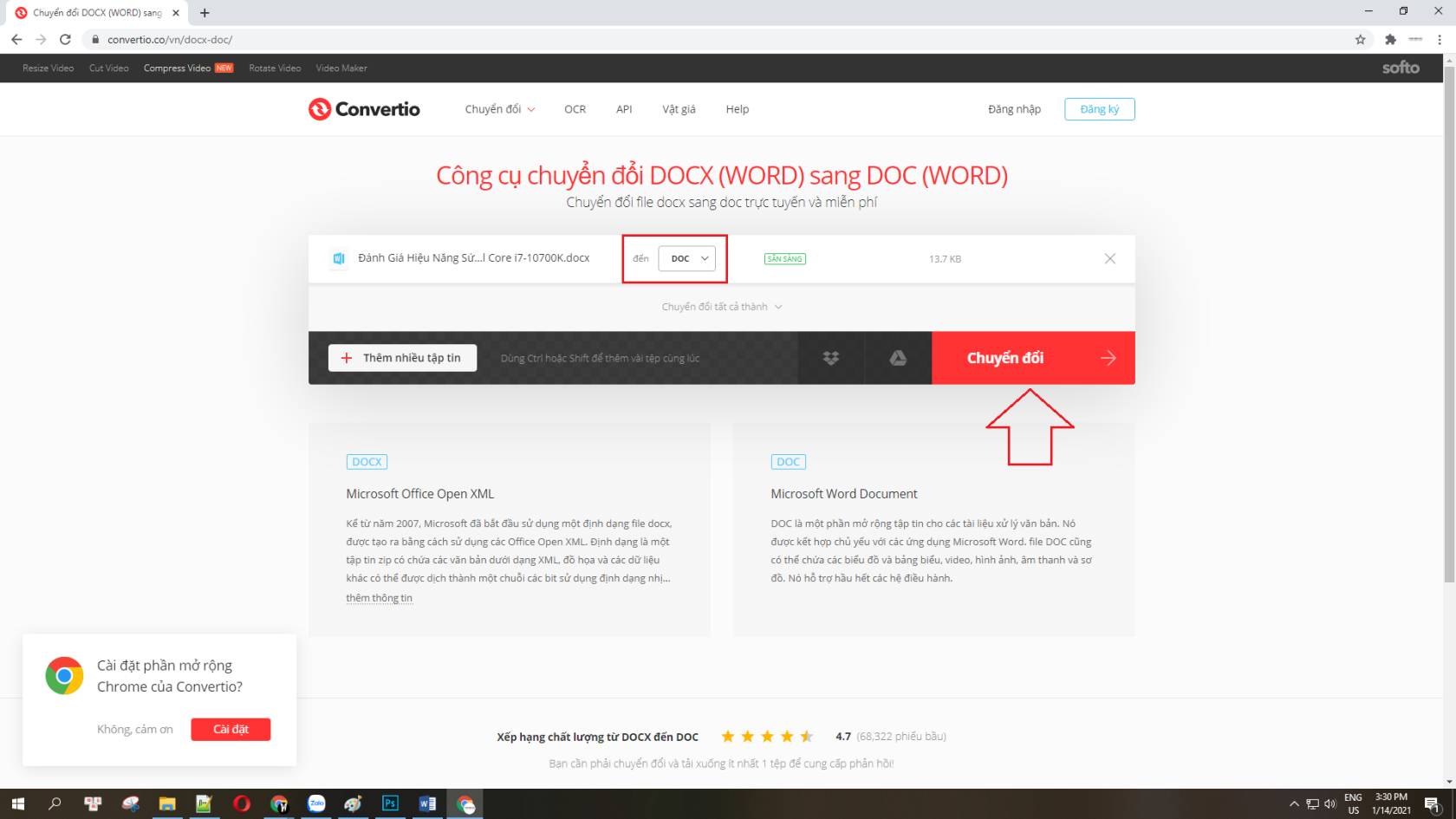The height and width of the screenshot is (819, 1456).
Task: Install extension with Cài đặt button
Action: click(231, 730)
